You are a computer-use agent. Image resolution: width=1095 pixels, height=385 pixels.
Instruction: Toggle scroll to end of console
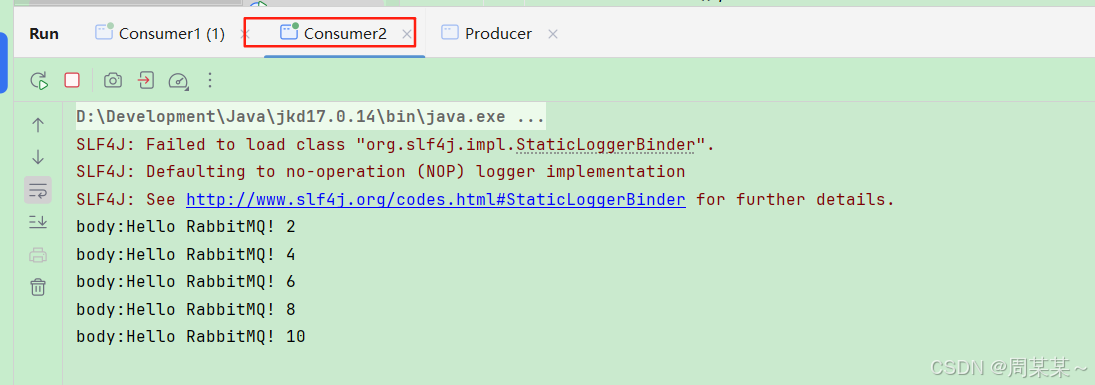[x=38, y=222]
